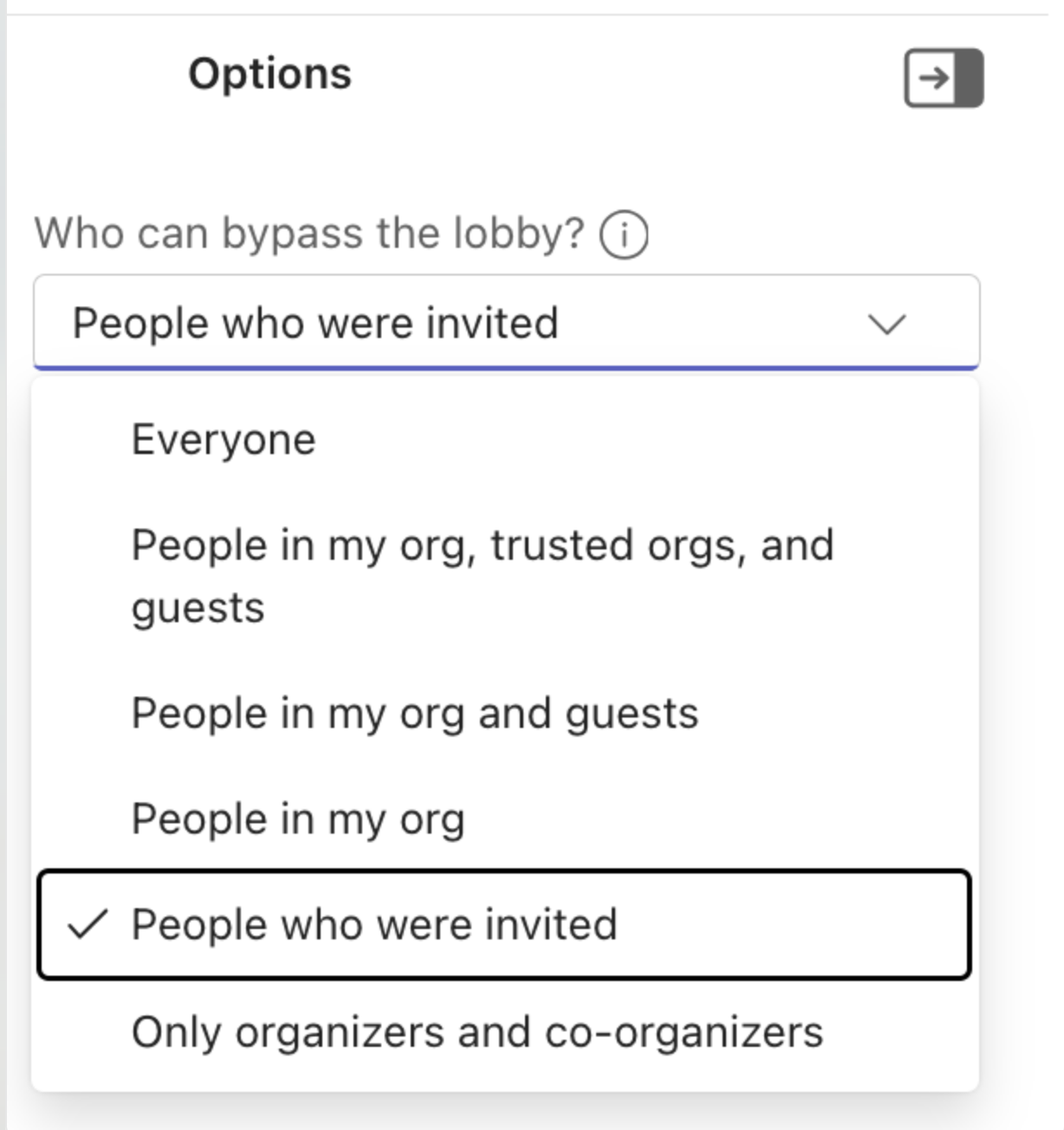Image resolution: width=1064 pixels, height=1130 pixels.
Task: Select 'People in my org and guests'
Action: pyautogui.click(x=414, y=714)
